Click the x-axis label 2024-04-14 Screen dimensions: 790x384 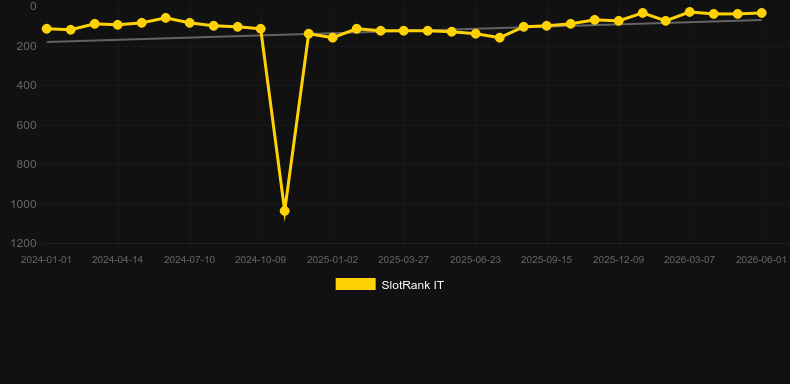[117, 260]
